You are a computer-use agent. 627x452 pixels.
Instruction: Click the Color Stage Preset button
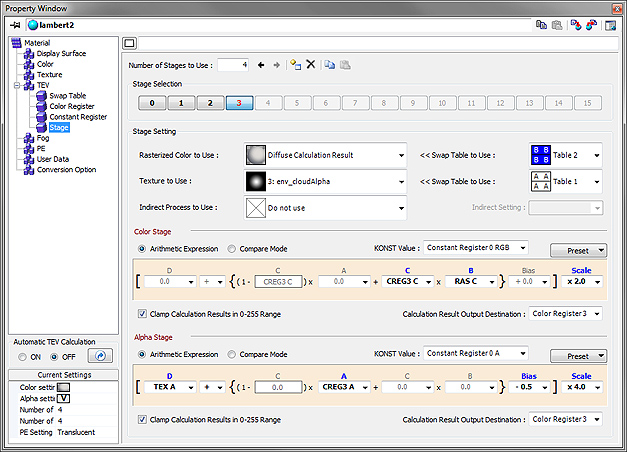click(578, 249)
